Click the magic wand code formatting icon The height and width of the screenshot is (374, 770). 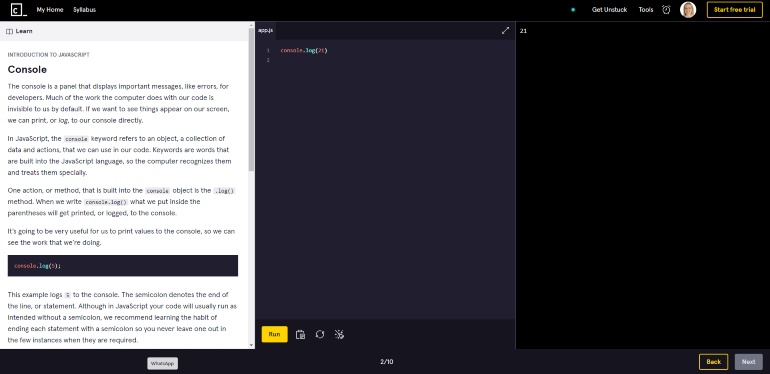pos(339,334)
